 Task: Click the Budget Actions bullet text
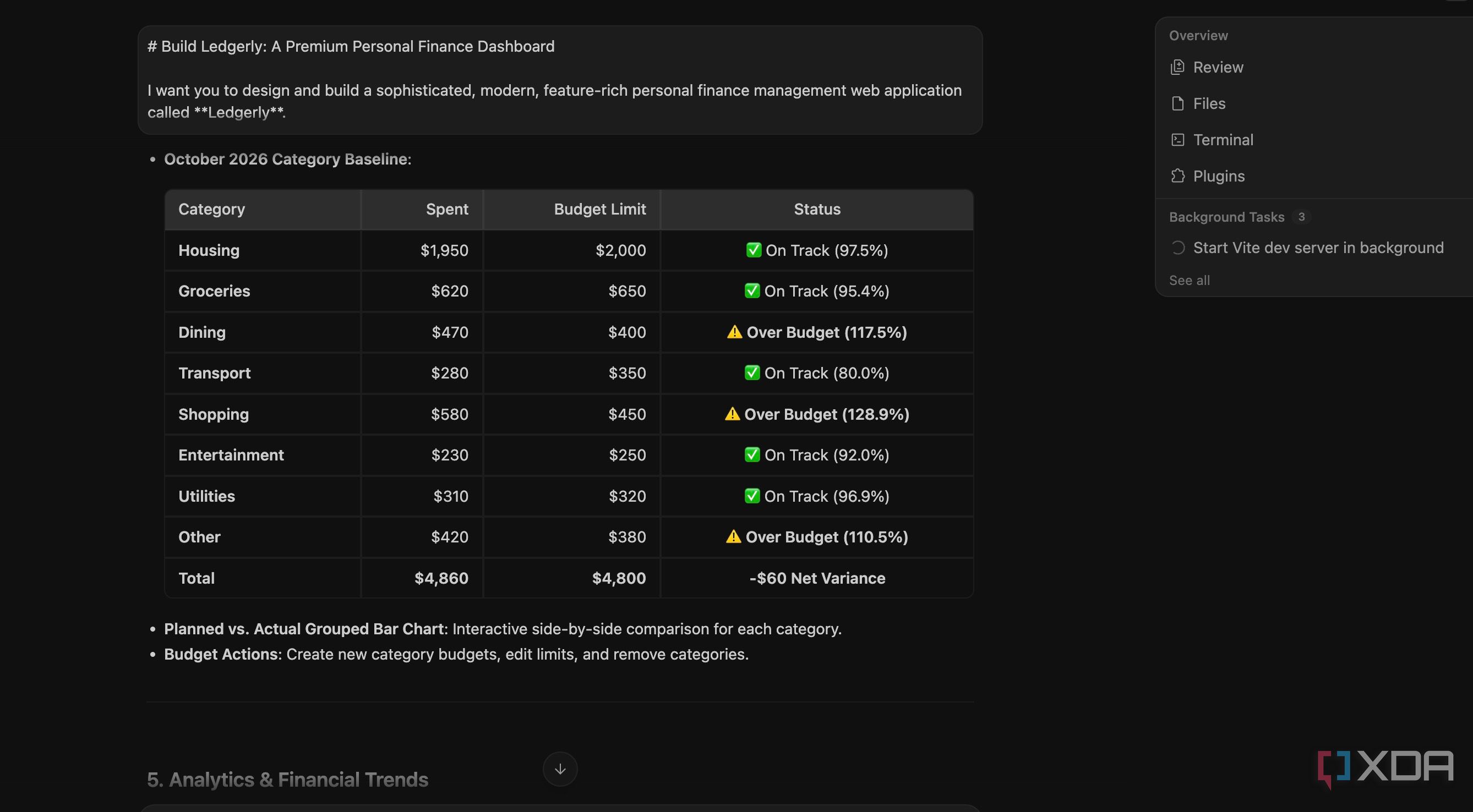(x=456, y=654)
